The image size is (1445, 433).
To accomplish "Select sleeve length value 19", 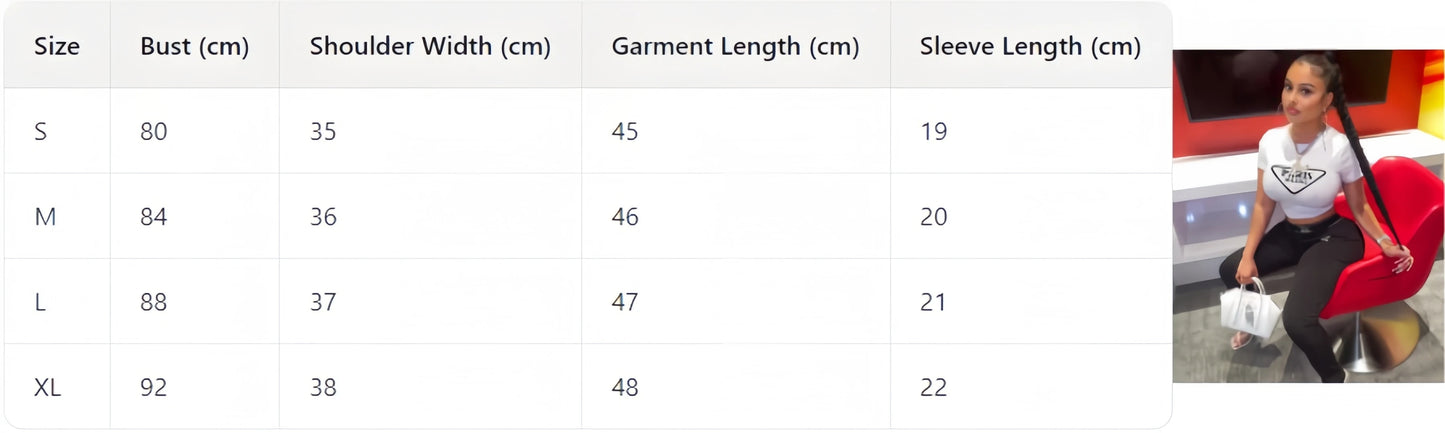I will point(934,131).
